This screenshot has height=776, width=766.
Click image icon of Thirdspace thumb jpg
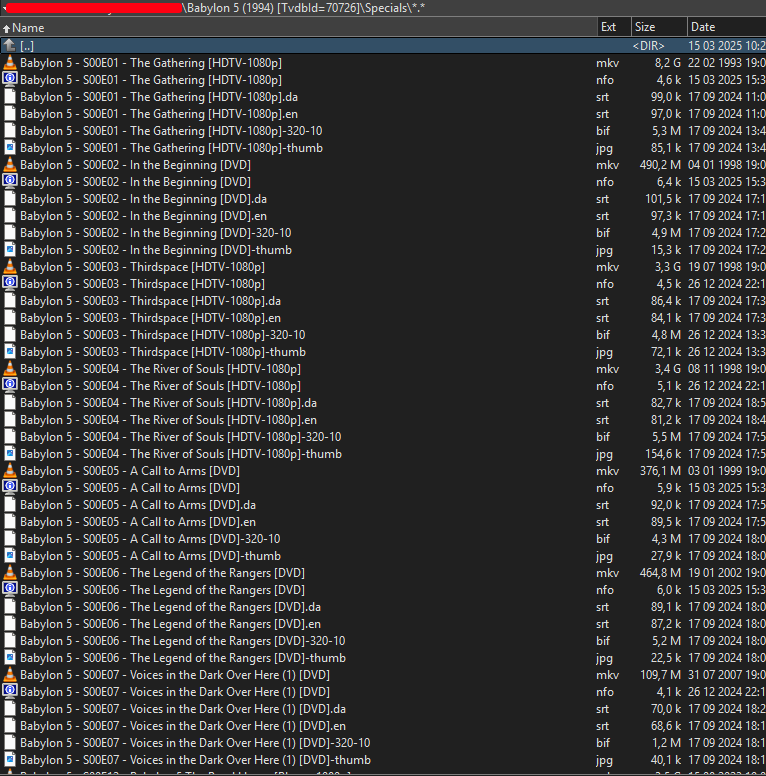click(9, 352)
